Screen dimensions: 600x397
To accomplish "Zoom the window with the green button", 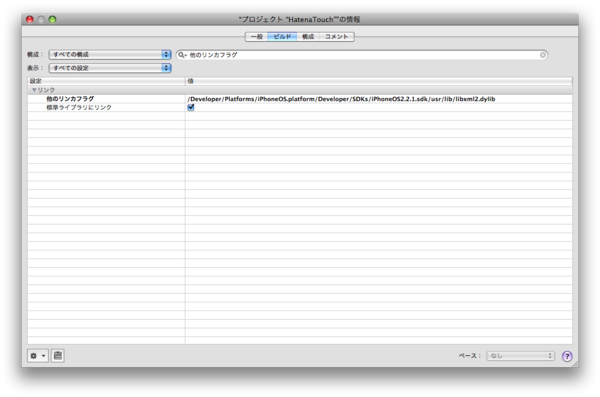I will tap(52, 19).
